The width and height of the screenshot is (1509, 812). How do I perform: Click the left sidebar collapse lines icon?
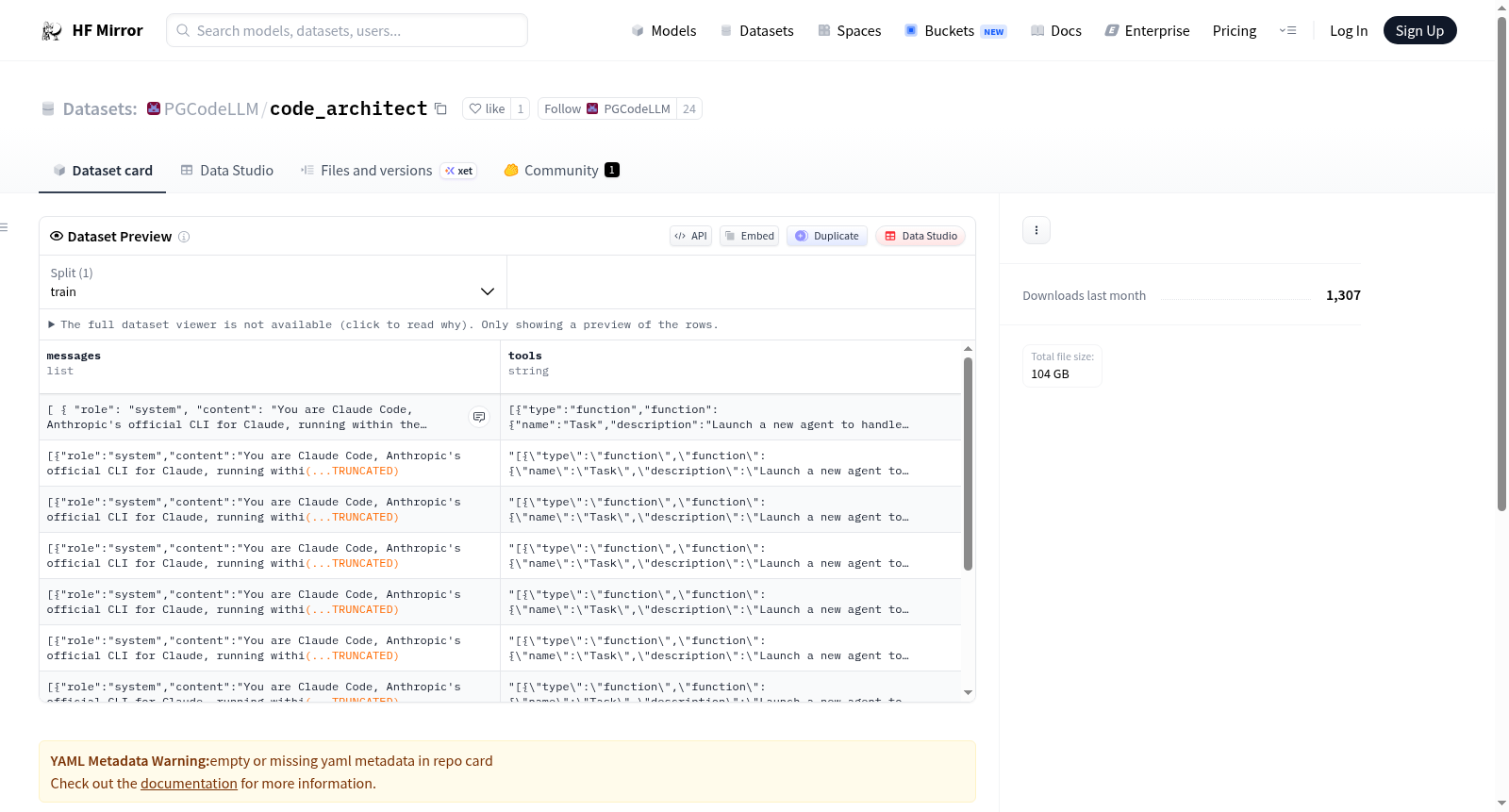[x=4, y=227]
